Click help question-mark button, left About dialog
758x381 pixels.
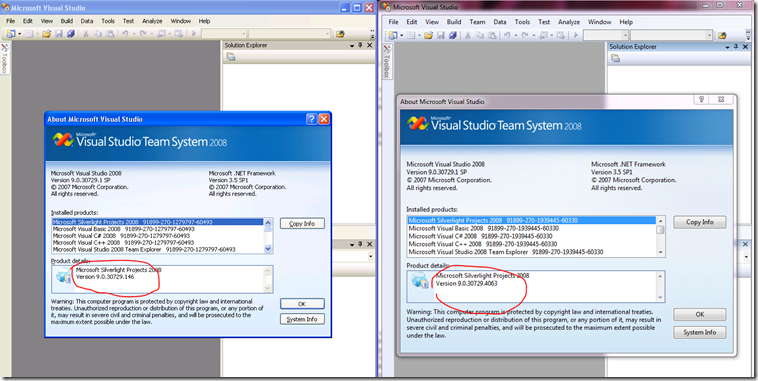[x=312, y=119]
